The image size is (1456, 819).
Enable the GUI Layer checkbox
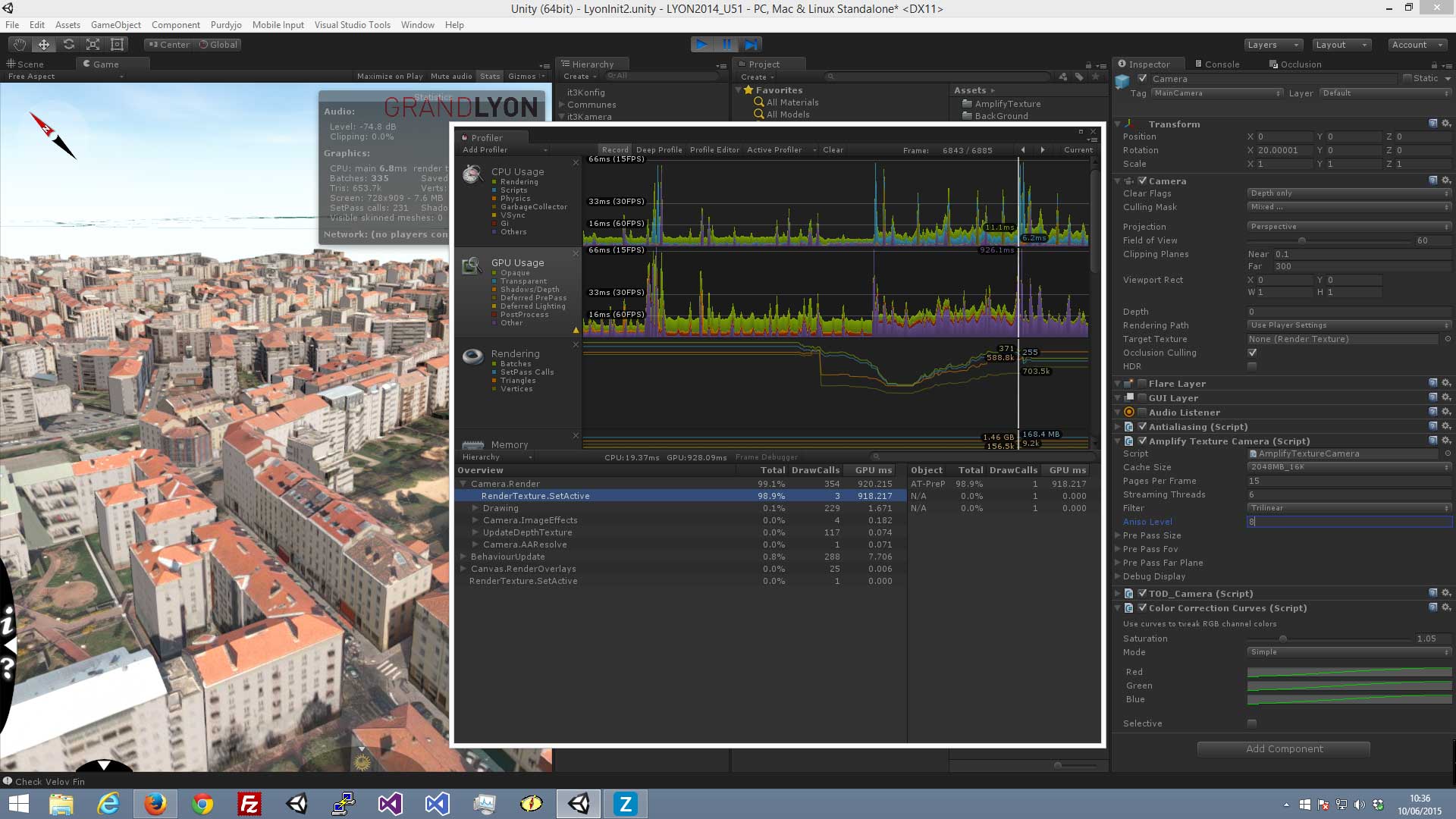coord(1143,397)
